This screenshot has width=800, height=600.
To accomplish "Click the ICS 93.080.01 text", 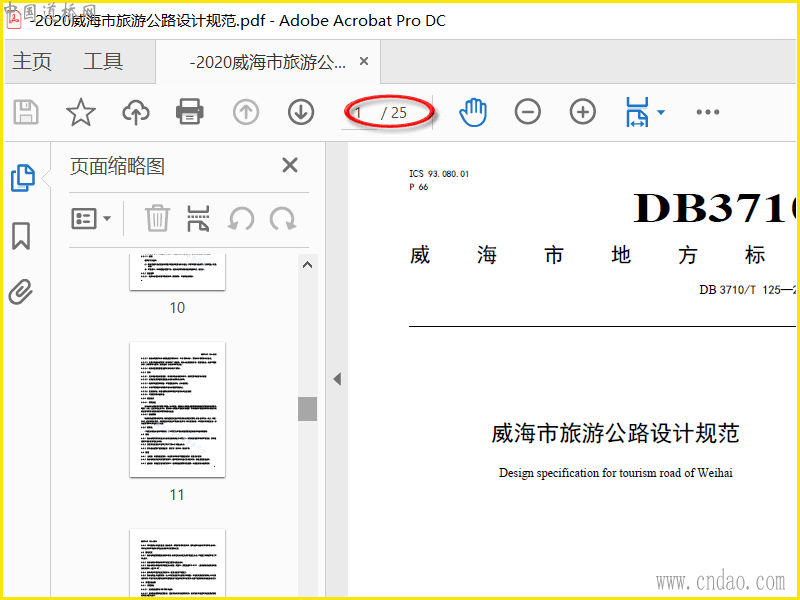I will click(439, 173).
